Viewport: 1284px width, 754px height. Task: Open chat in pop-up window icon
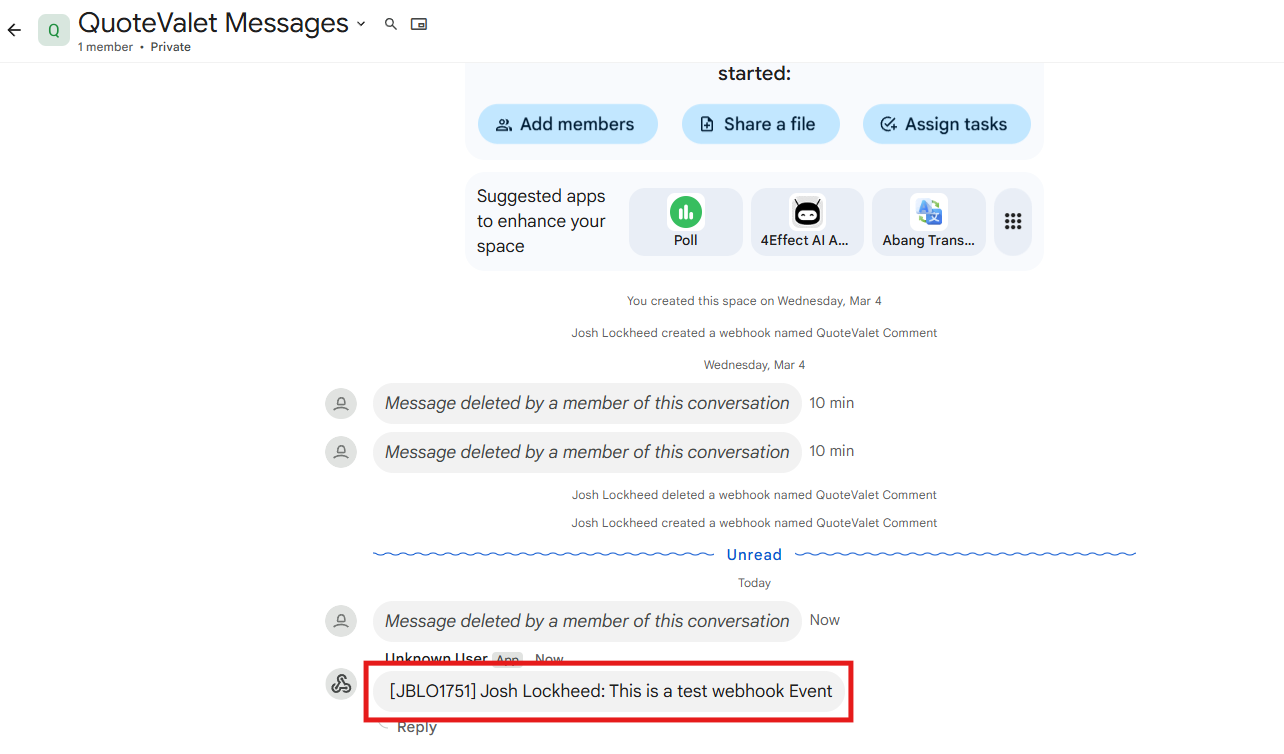(419, 24)
